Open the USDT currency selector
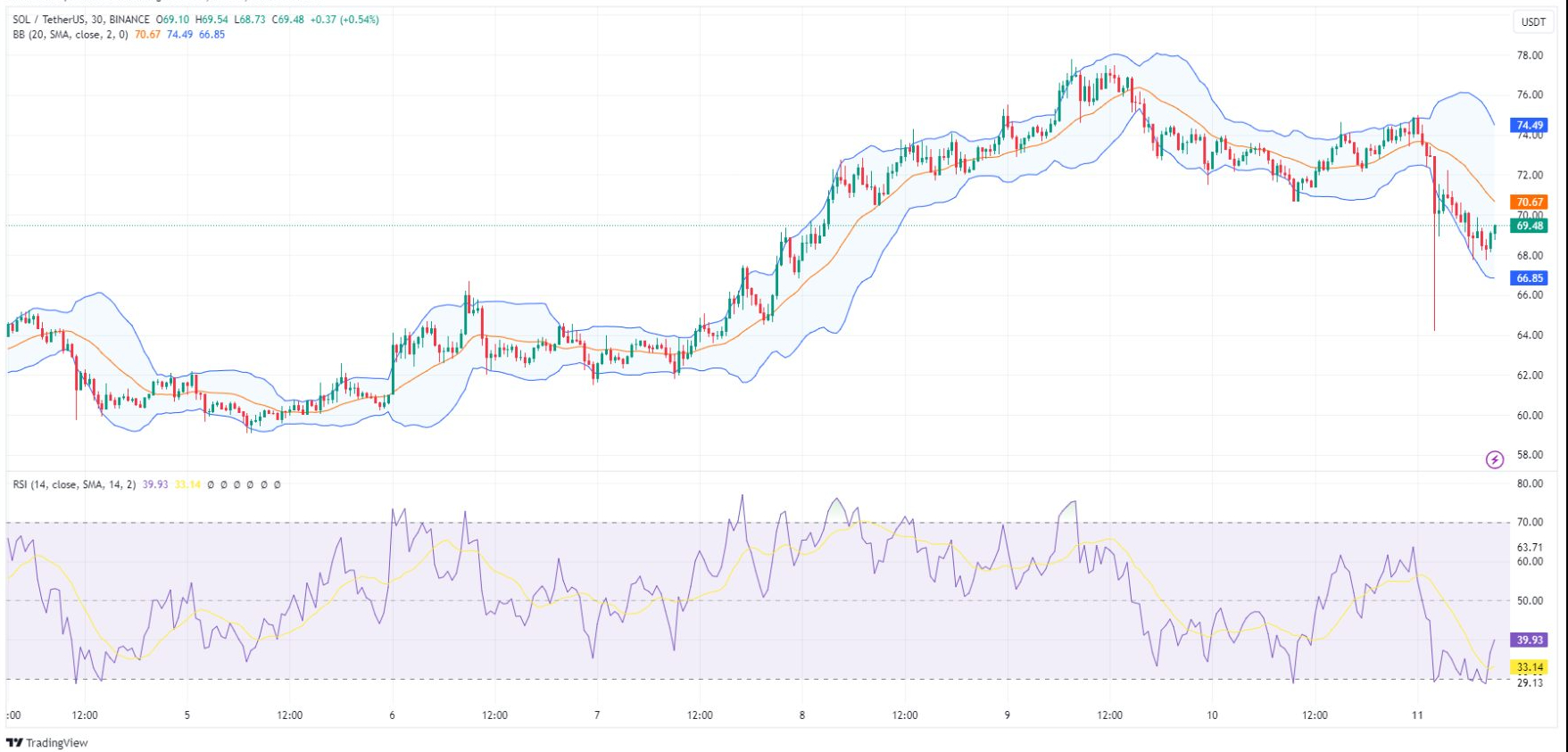This screenshot has width=1568, height=752. pos(1532,21)
